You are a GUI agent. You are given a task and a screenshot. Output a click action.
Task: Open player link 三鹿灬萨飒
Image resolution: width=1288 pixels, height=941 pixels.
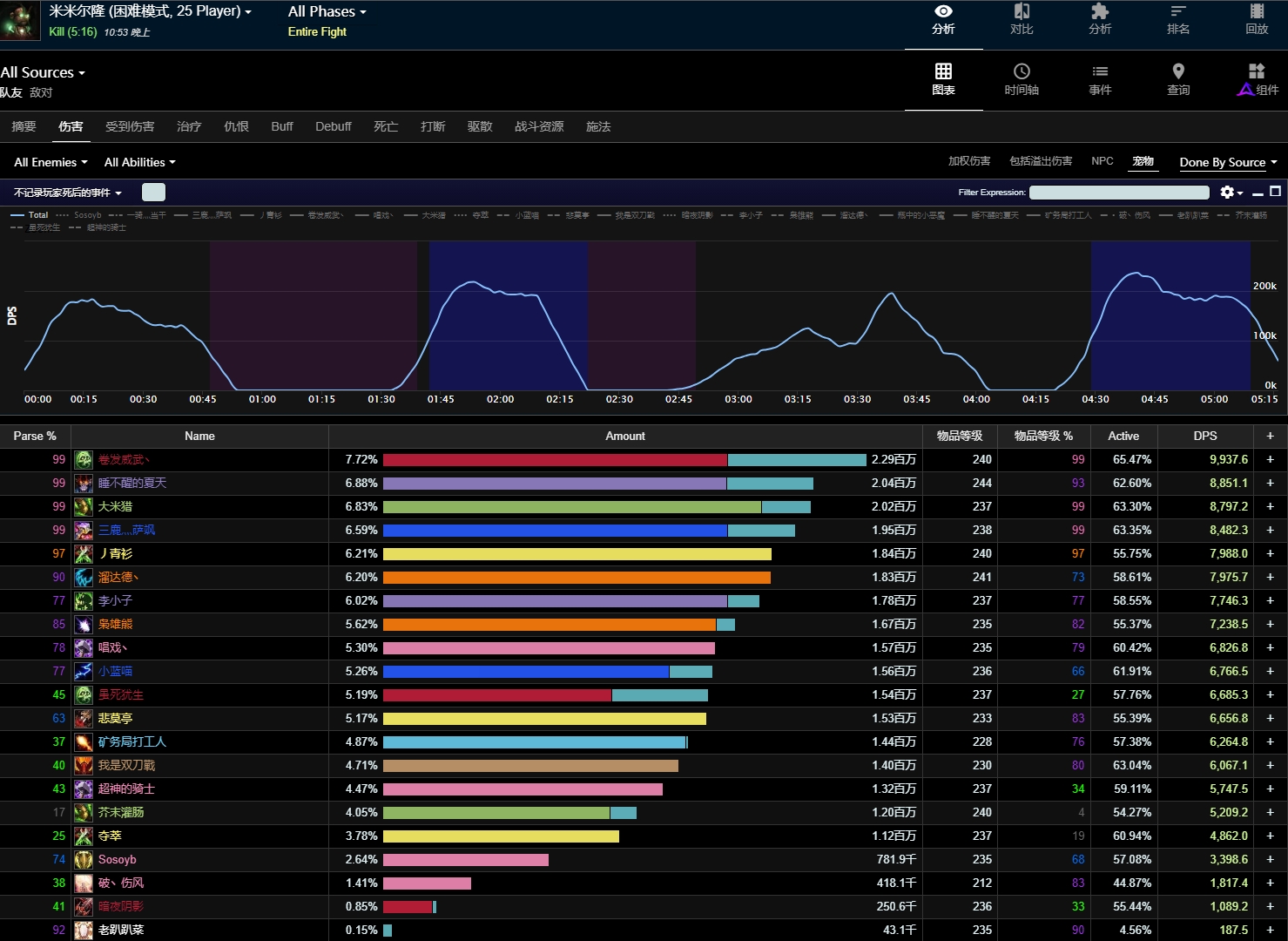pyautogui.click(x=126, y=530)
